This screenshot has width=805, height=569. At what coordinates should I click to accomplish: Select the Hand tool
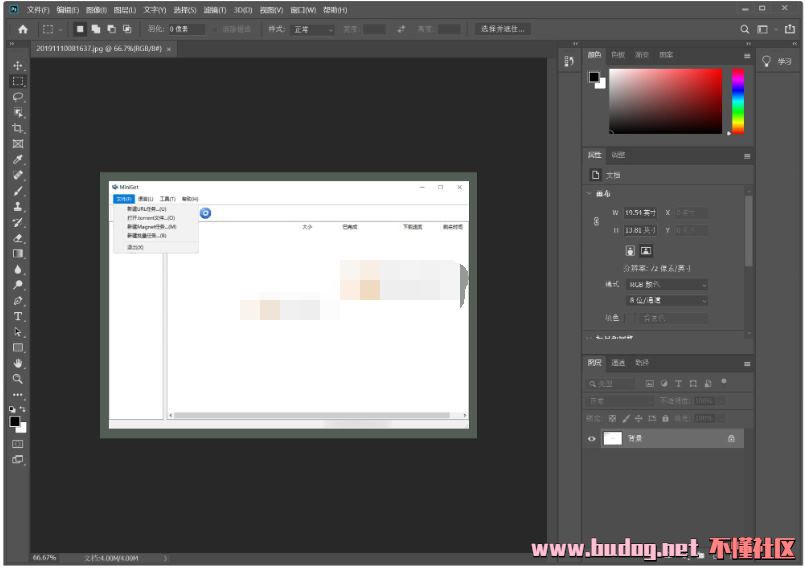tap(17, 363)
